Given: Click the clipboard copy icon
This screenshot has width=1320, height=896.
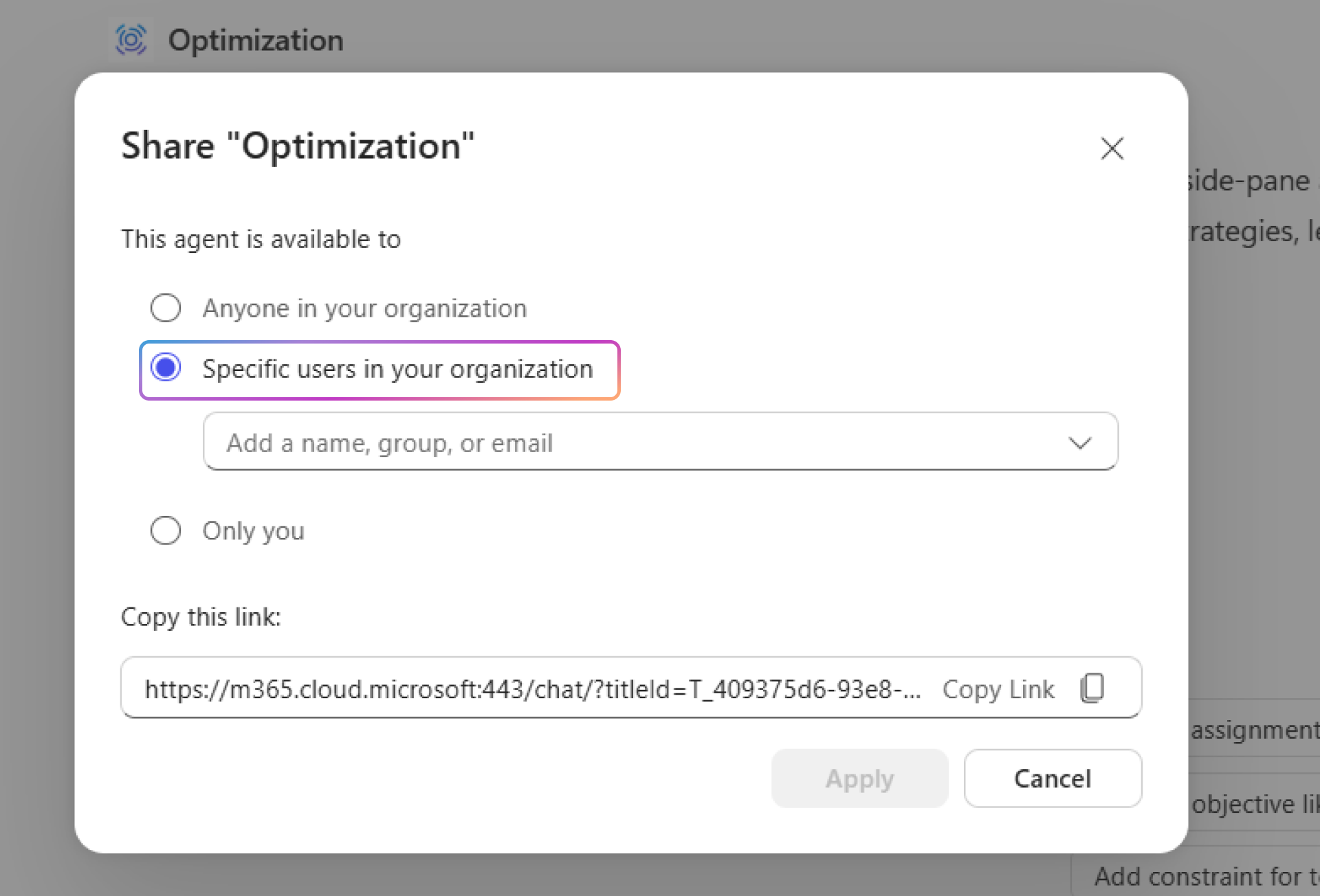Looking at the screenshot, I should pos(1092,688).
